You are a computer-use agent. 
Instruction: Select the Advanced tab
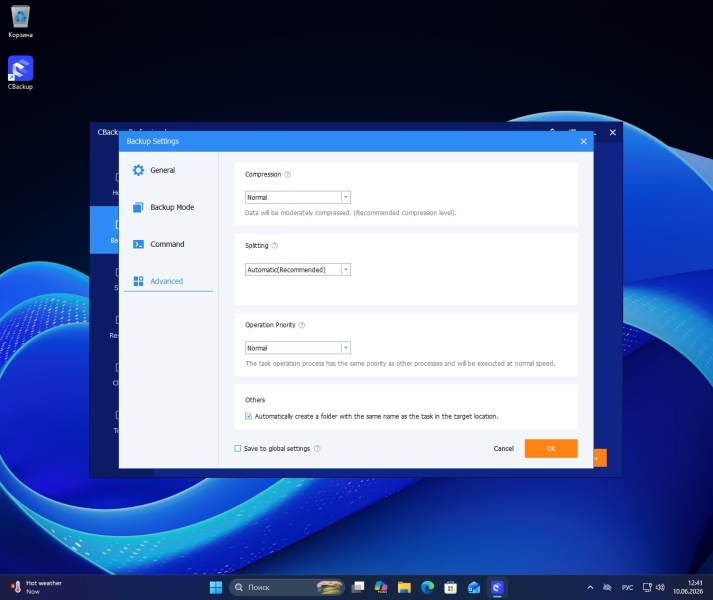(x=166, y=281)
